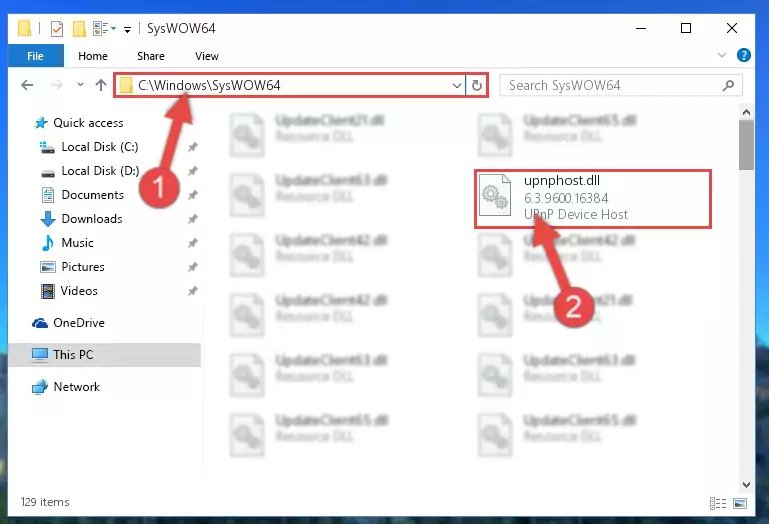Switch to Details view in status bar

coord(718,503)
